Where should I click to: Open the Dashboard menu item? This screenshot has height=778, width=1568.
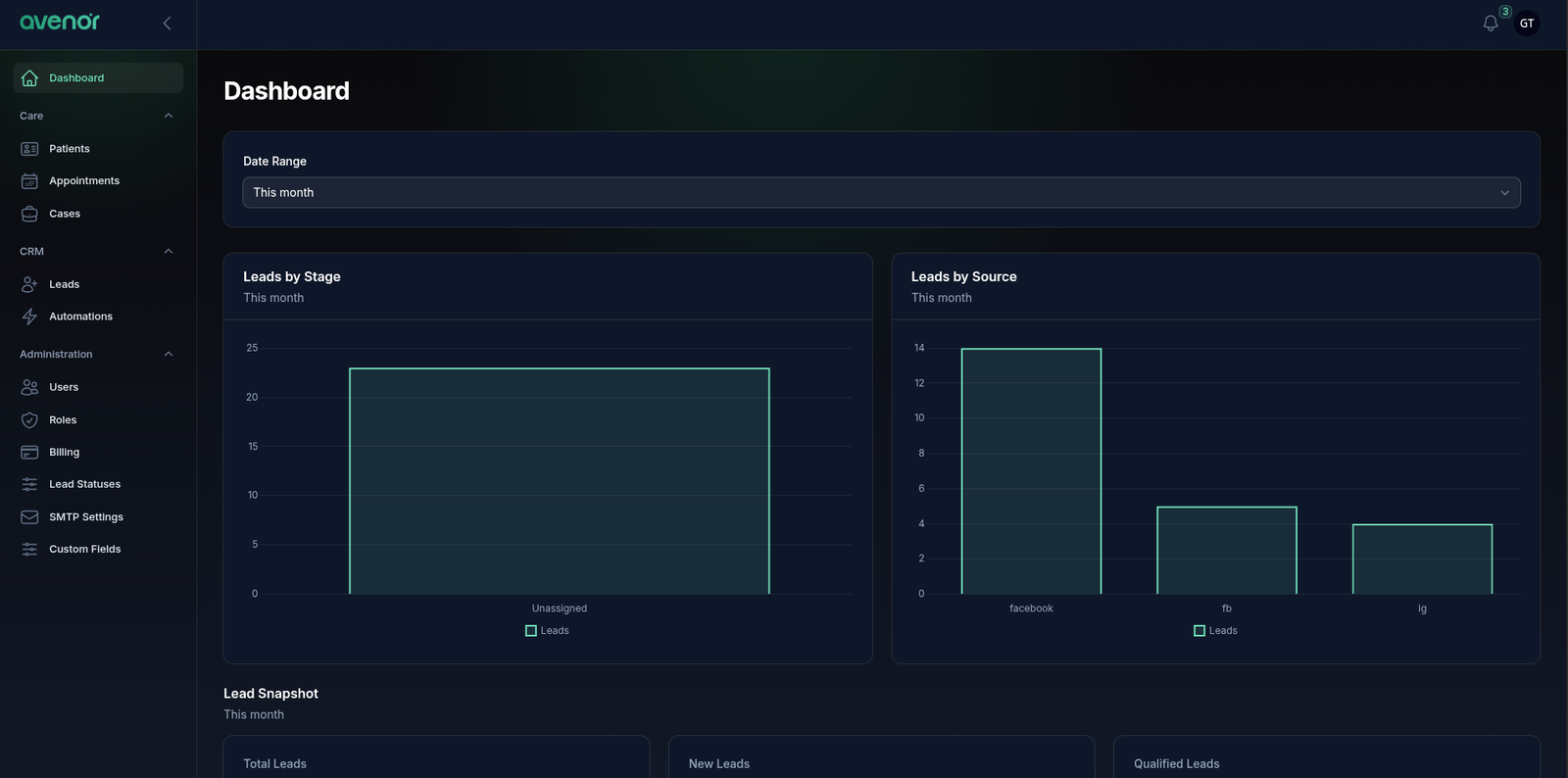(98, 77)
